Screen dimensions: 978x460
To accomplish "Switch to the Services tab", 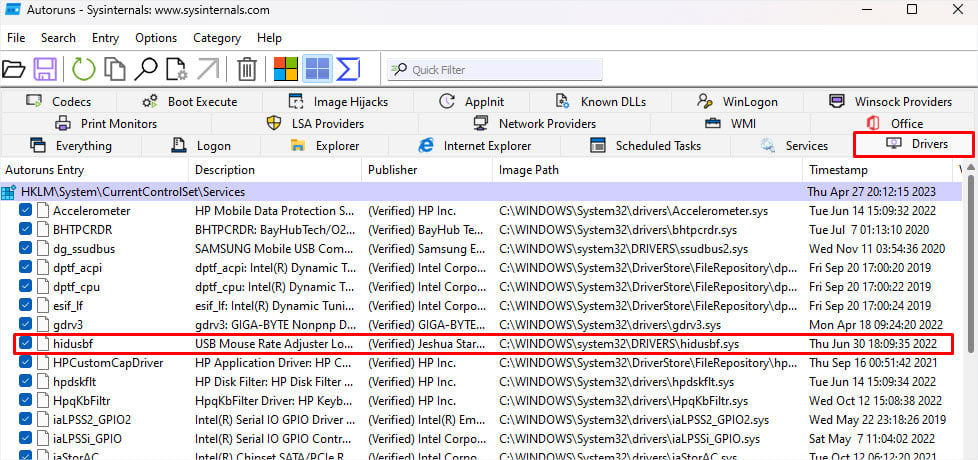I will coord(793,146).
